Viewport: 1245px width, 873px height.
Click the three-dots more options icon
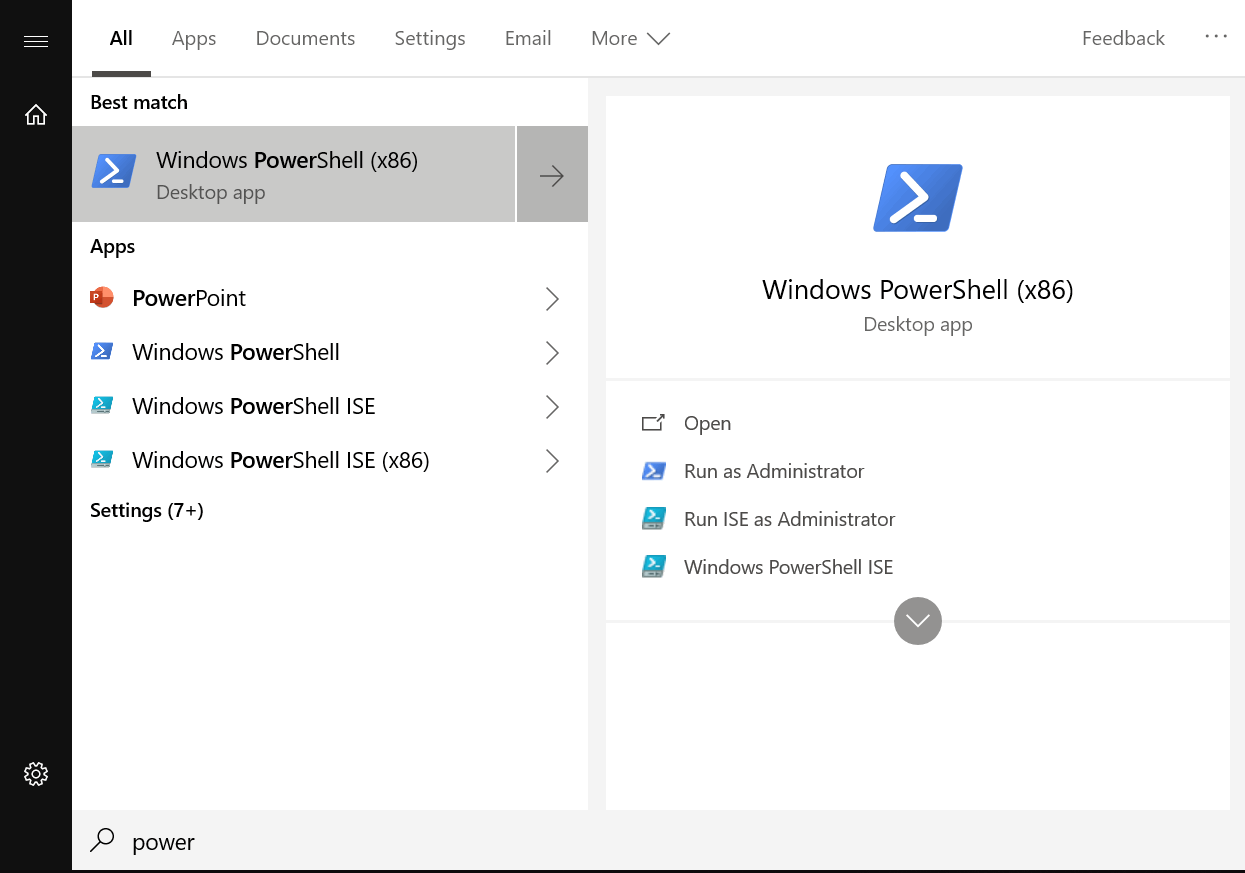(1216, 37)
